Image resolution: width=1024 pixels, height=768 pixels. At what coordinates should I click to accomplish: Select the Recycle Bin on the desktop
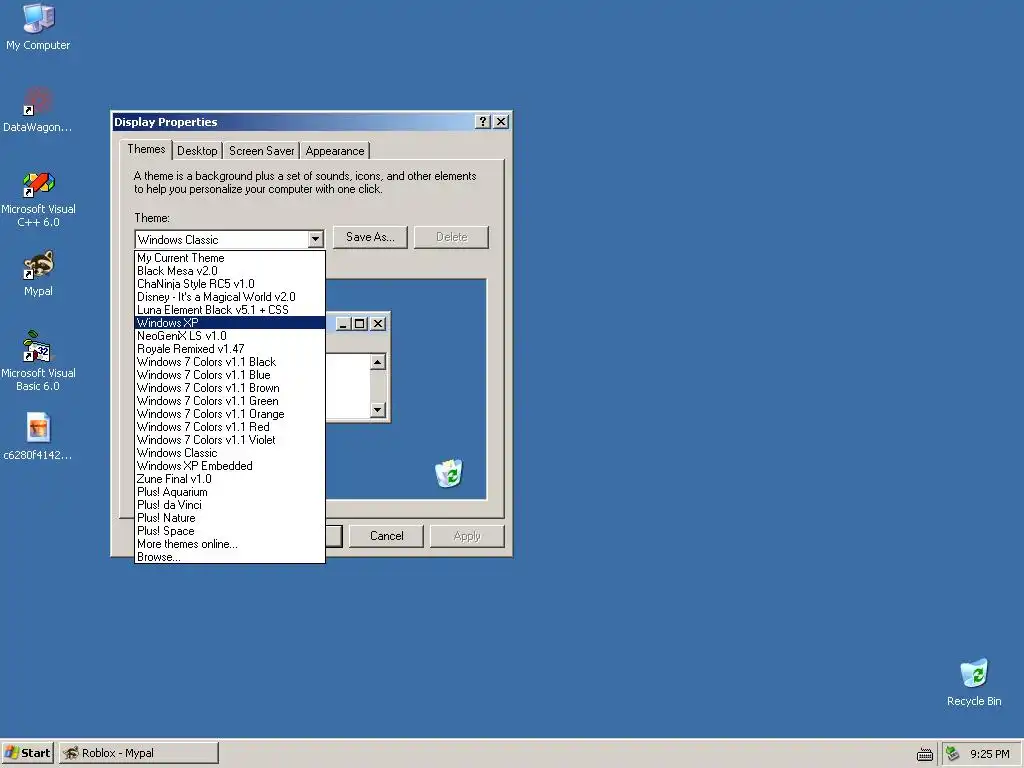(x=974, y=682)
